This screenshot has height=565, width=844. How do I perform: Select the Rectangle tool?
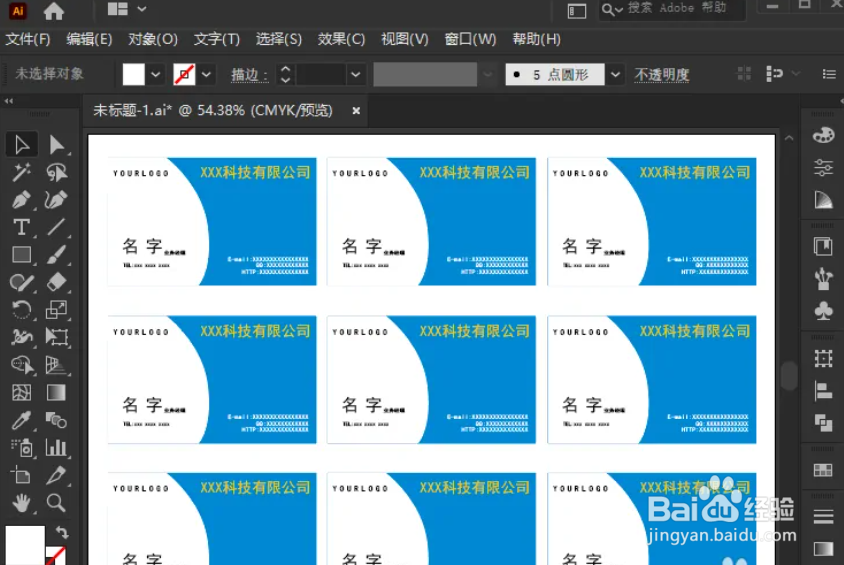point(22,255)
